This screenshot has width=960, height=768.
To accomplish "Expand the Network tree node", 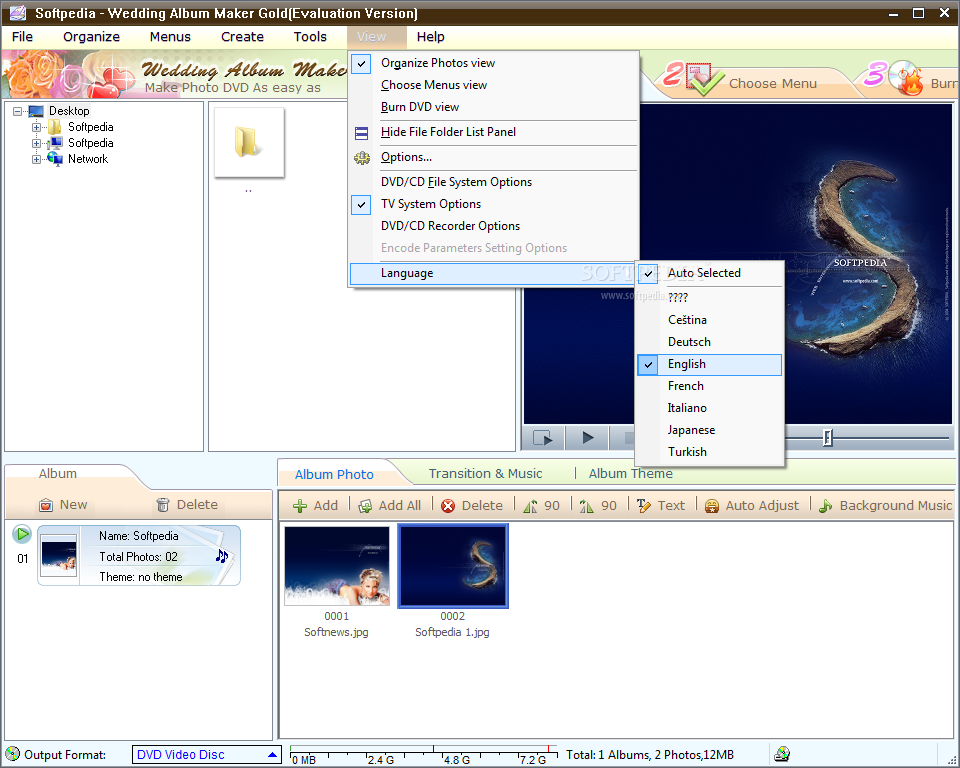I will click(x=36, y=159).
